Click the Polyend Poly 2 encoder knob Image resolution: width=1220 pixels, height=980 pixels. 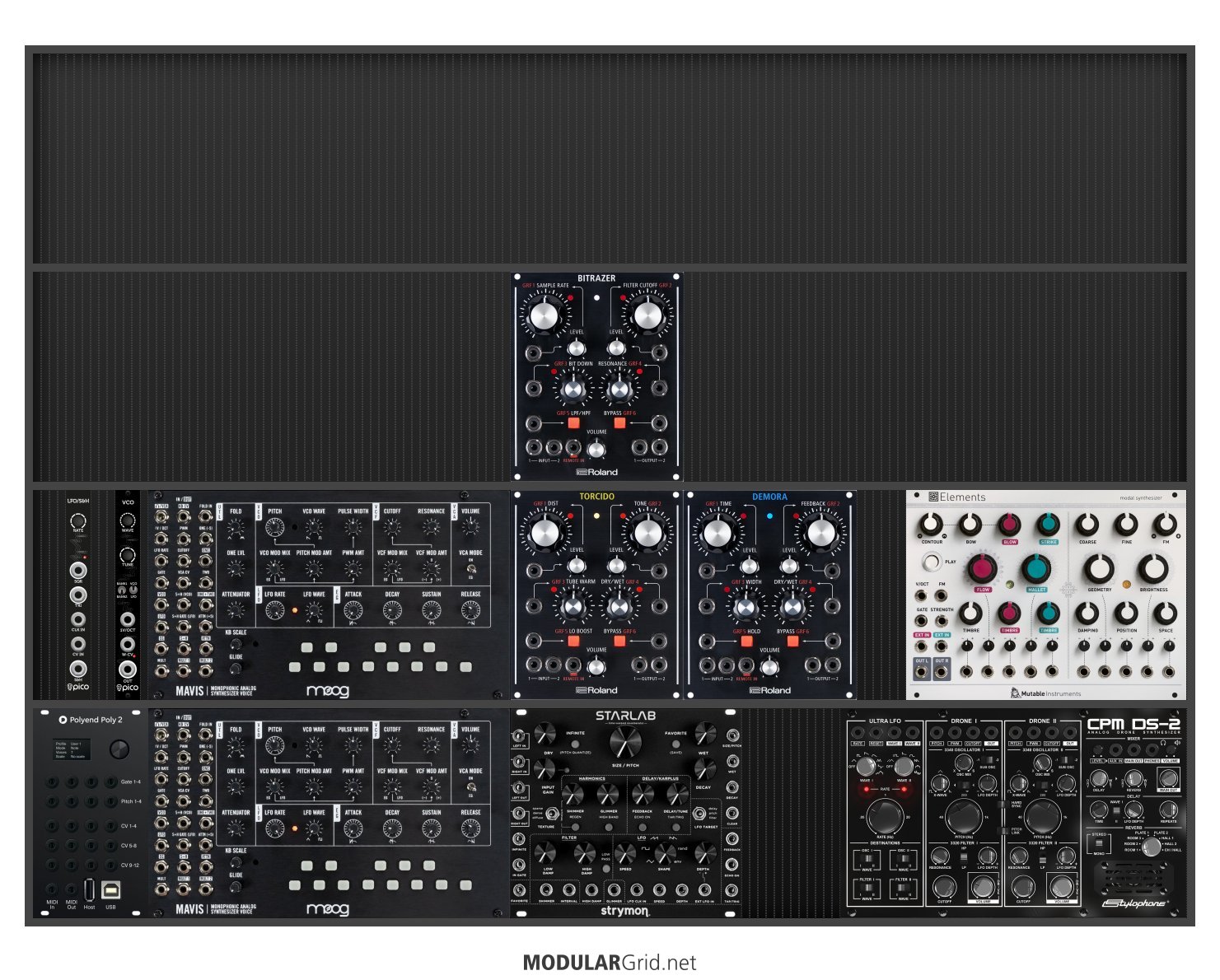point(119,749)
